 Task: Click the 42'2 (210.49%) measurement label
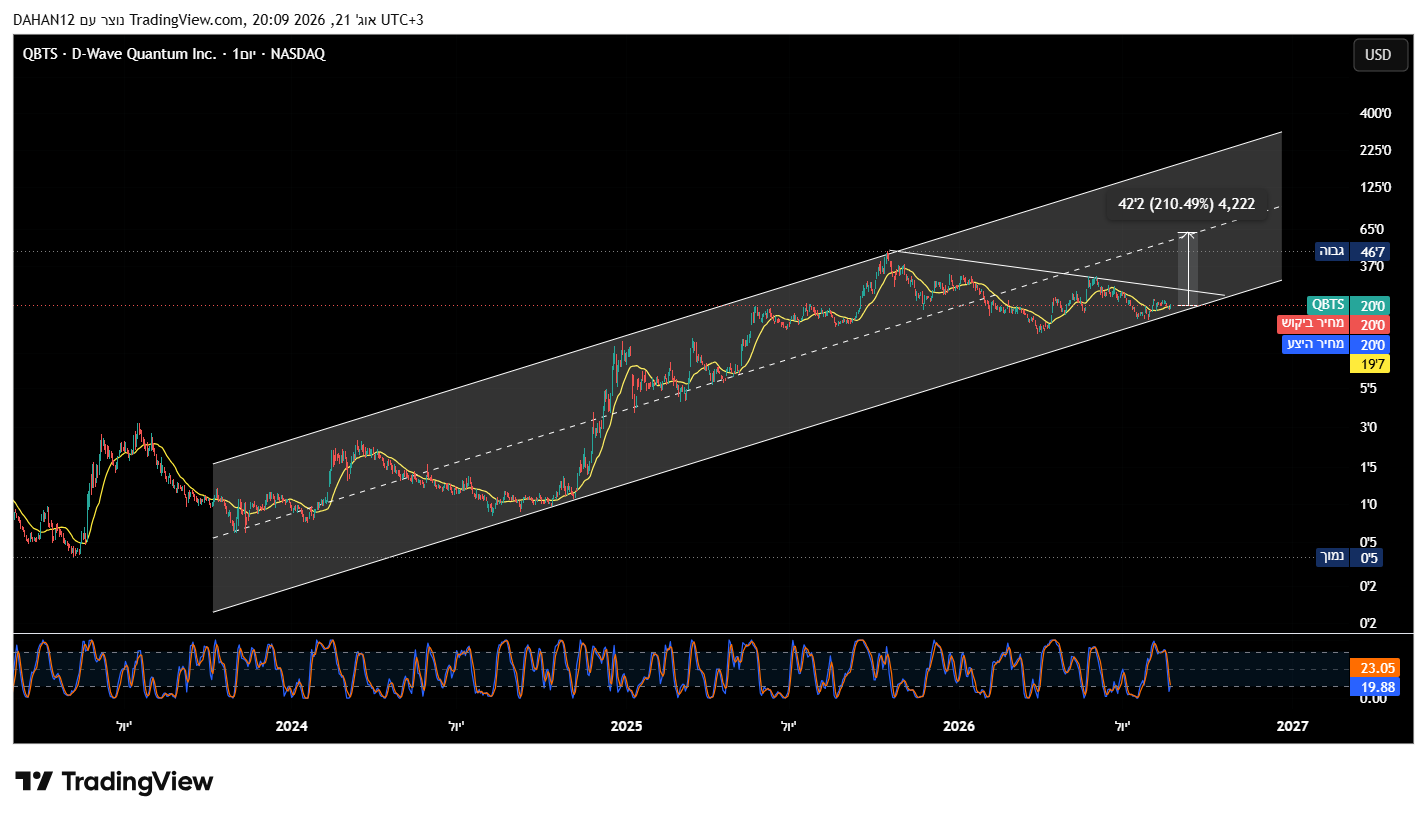tap(1186, 204)
